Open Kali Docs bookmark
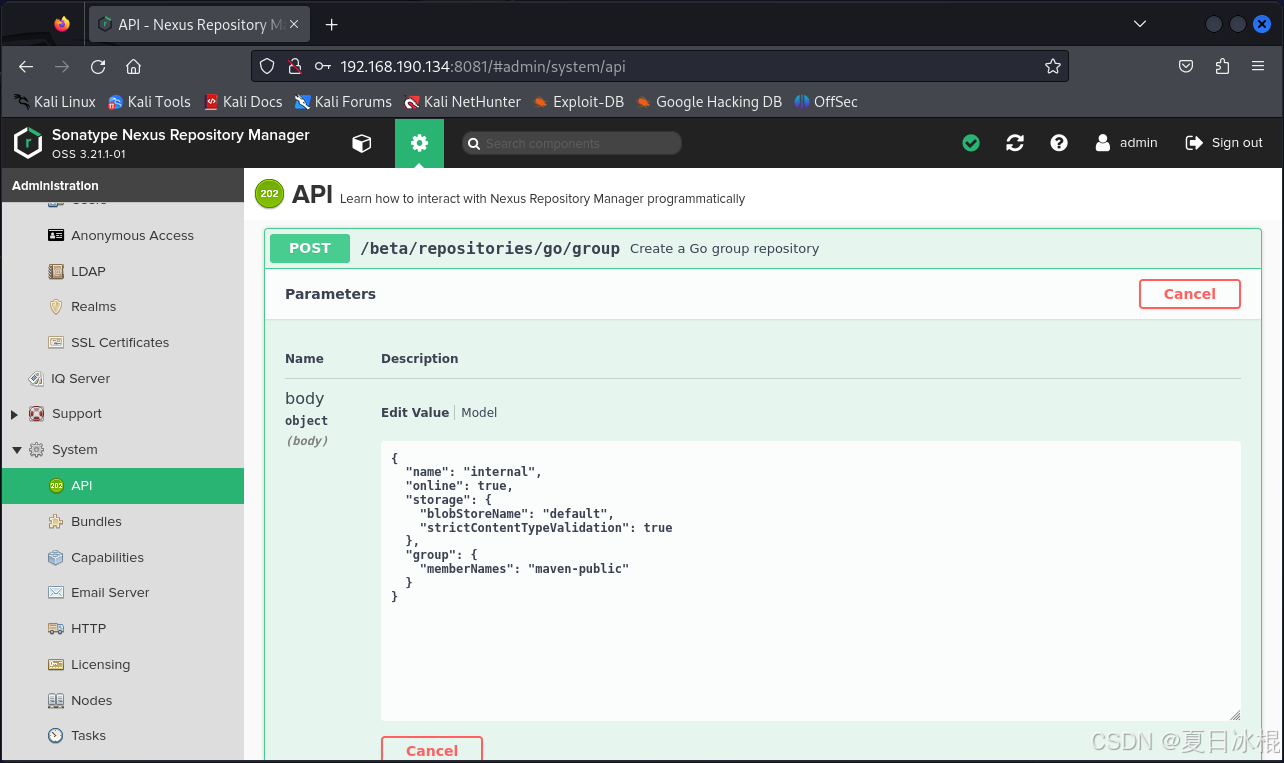The height and width of the screenshot is (763, 1284). coord(243,102)
